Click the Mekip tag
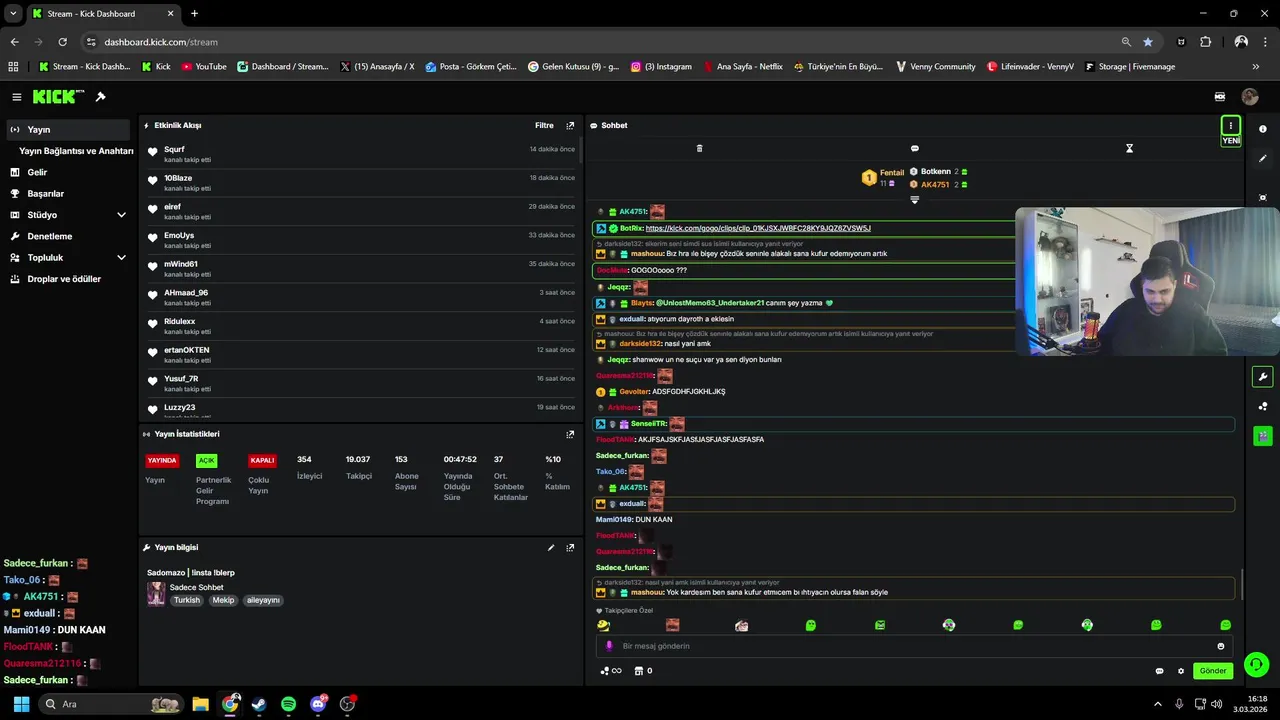 point(223,601)
